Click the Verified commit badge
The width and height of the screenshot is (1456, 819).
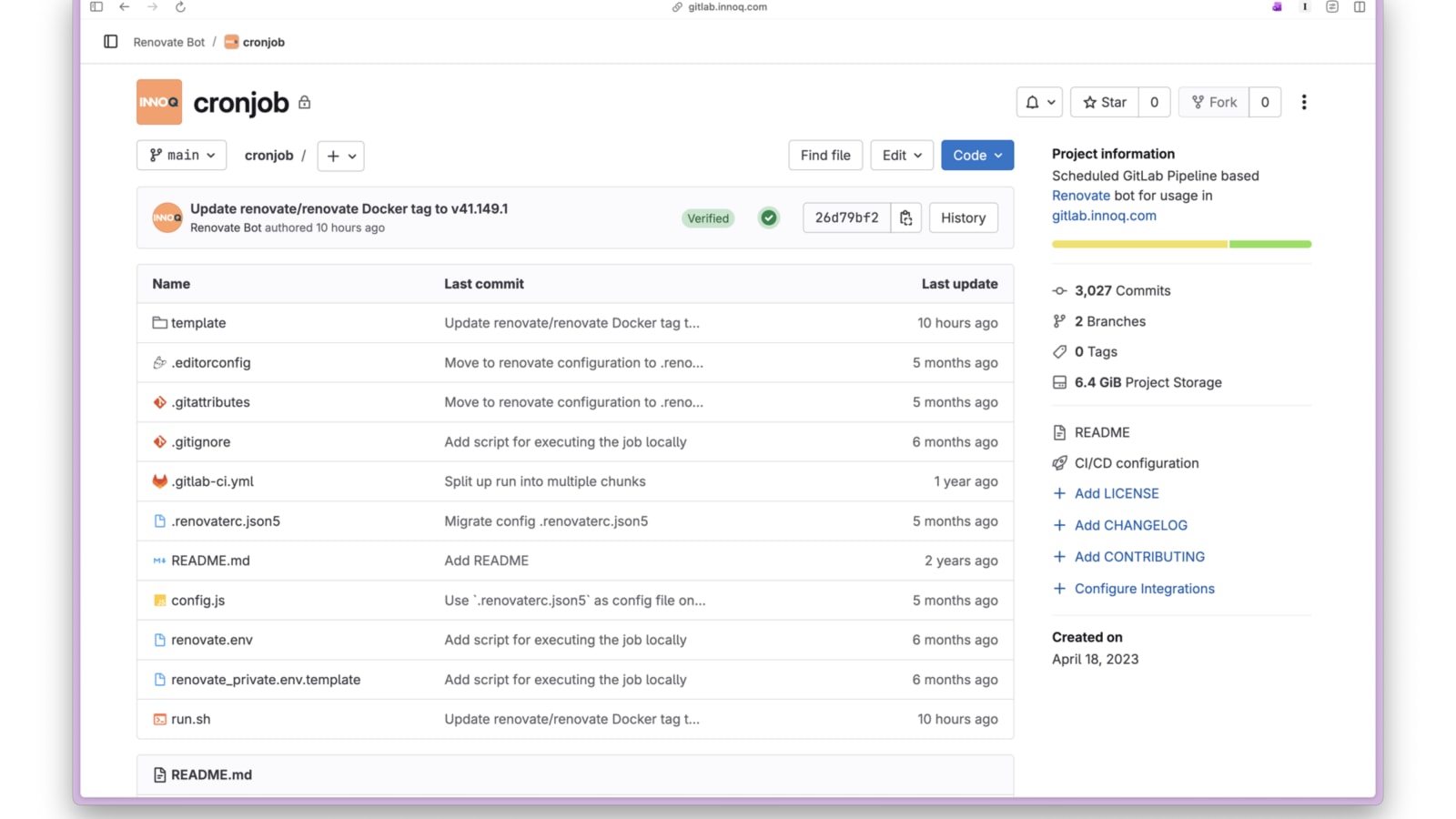pyautogui.click(x=708, y=218)
